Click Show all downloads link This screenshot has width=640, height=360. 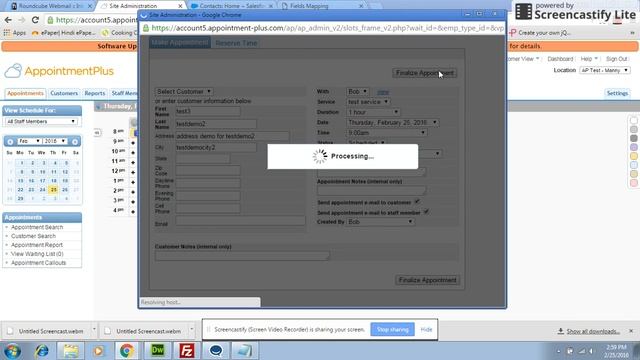(x=593, y=331)
